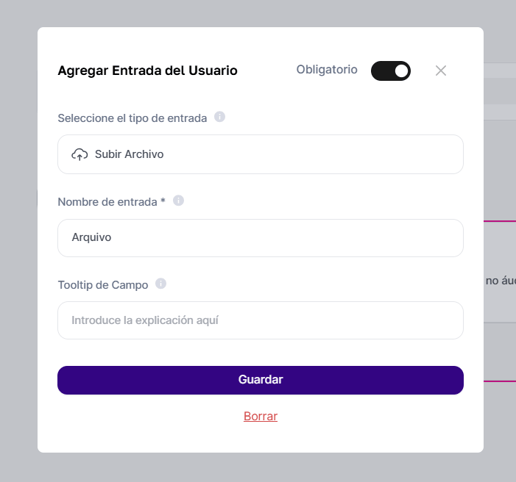Viewport: 516px width, 482px height.
Task: Click the Introduce la explicación aquí field
Action: 260,320
